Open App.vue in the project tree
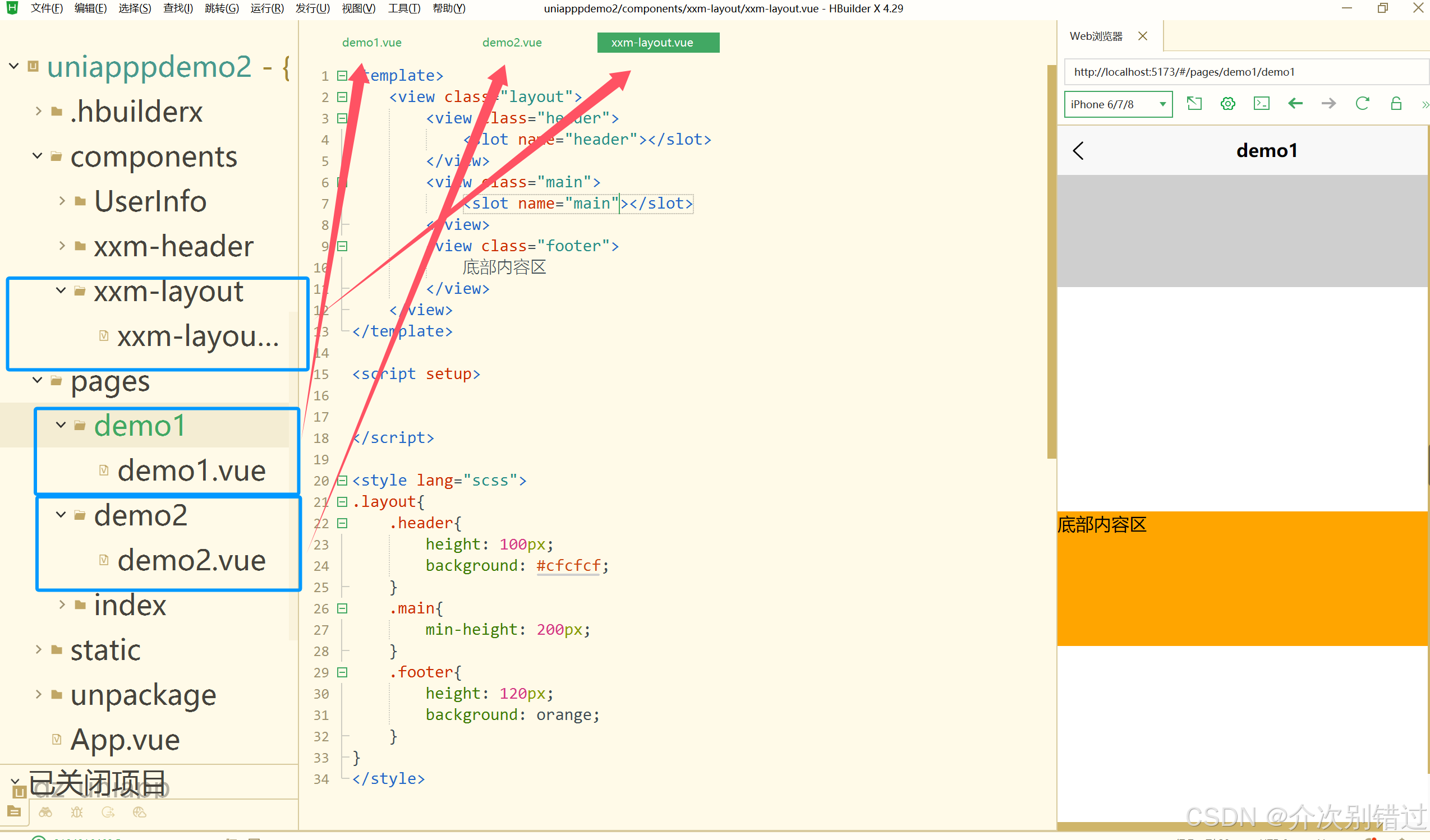This screenshot has width=1430, height=840. coord(125,739)
